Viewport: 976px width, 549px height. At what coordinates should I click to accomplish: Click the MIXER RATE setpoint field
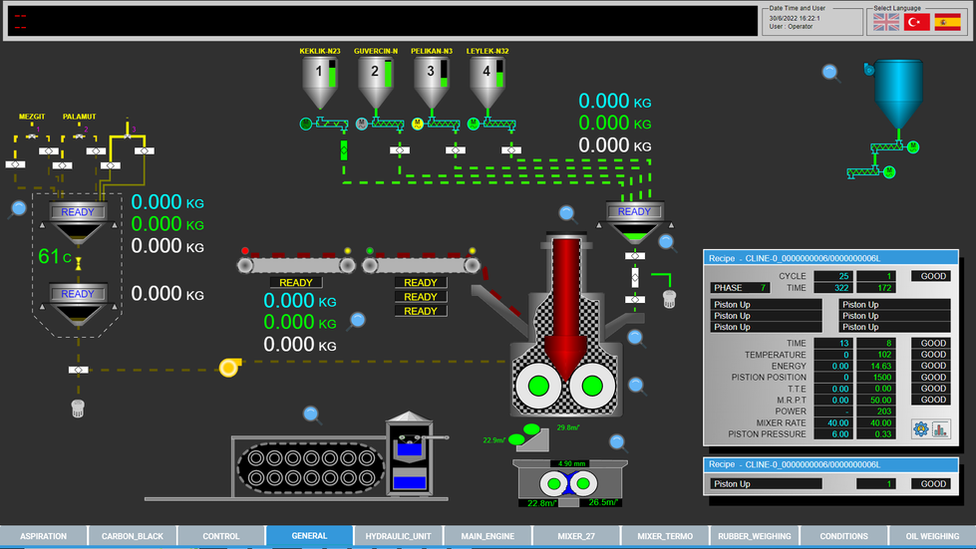[831, 422]
